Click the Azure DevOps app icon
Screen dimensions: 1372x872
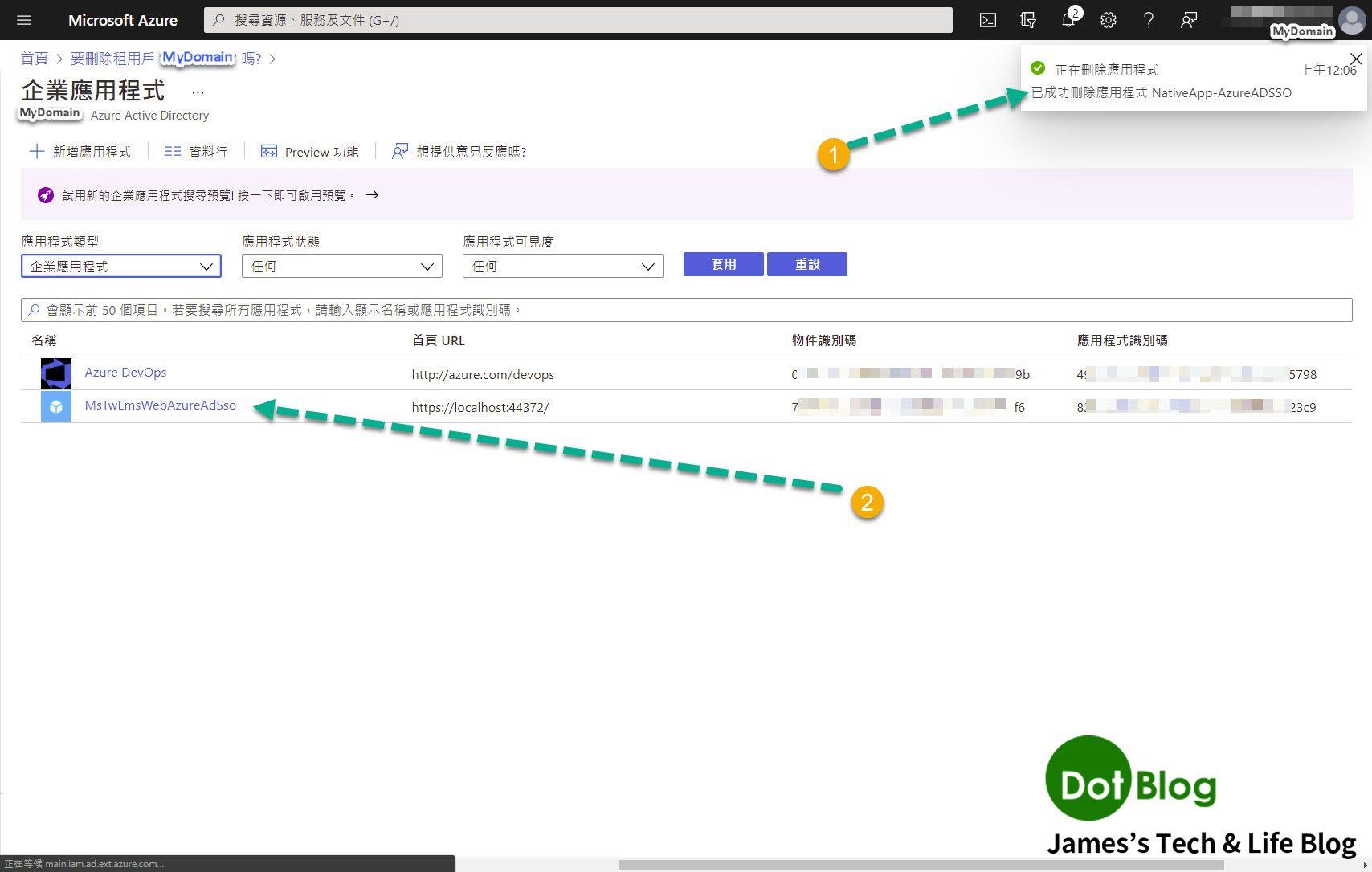pyautogui.click(x=56, y=373)
